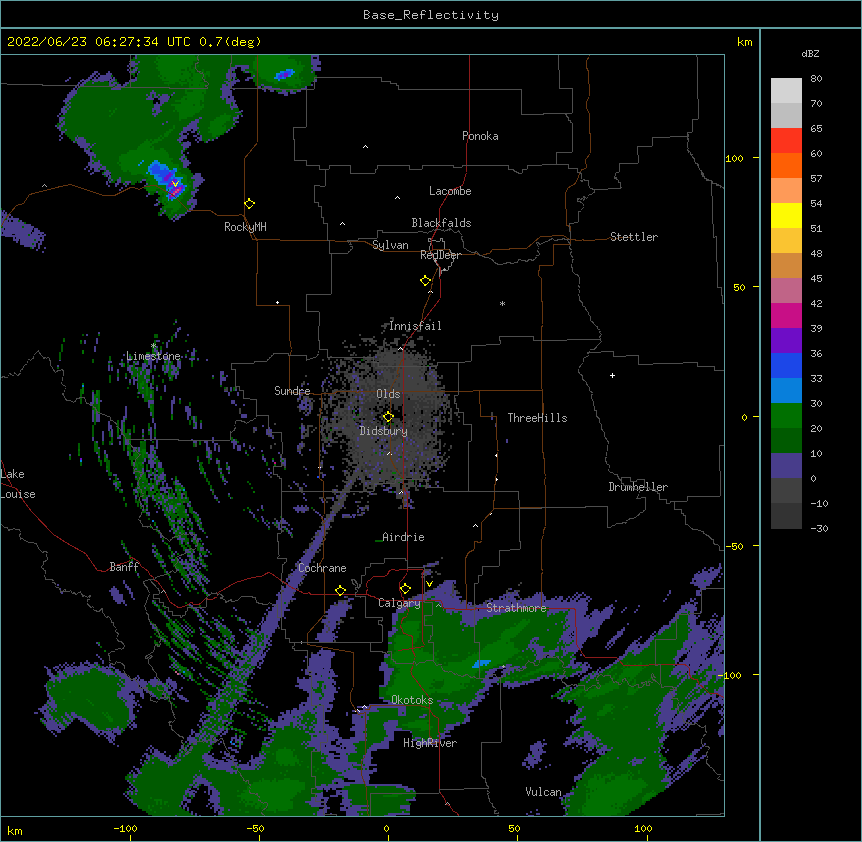Viewport: 862px width, 842px height.
Task: Click the yellow diamond marker beside RockyMH
Action: point(250,204)
